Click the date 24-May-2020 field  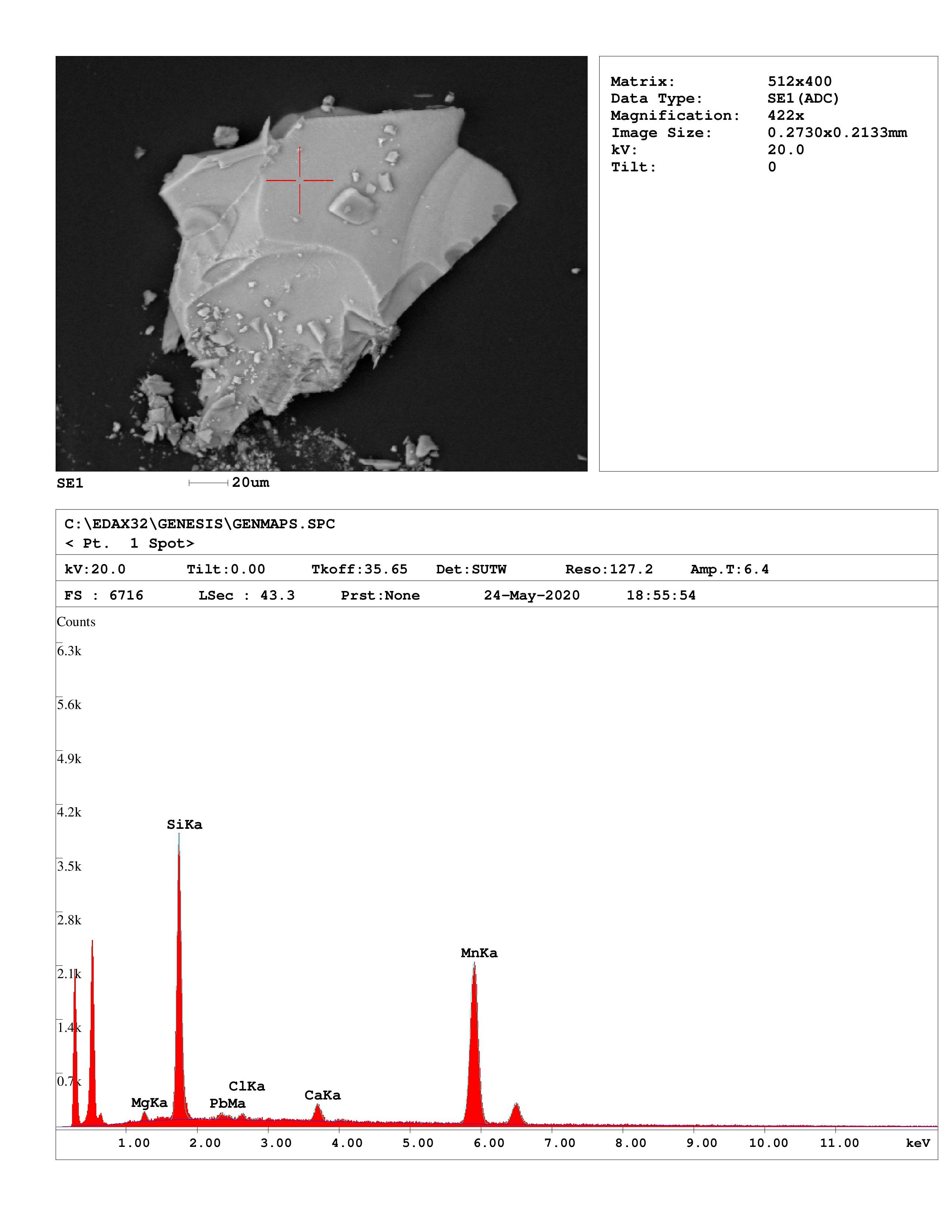pyautogui.click(x=531, y=596)
